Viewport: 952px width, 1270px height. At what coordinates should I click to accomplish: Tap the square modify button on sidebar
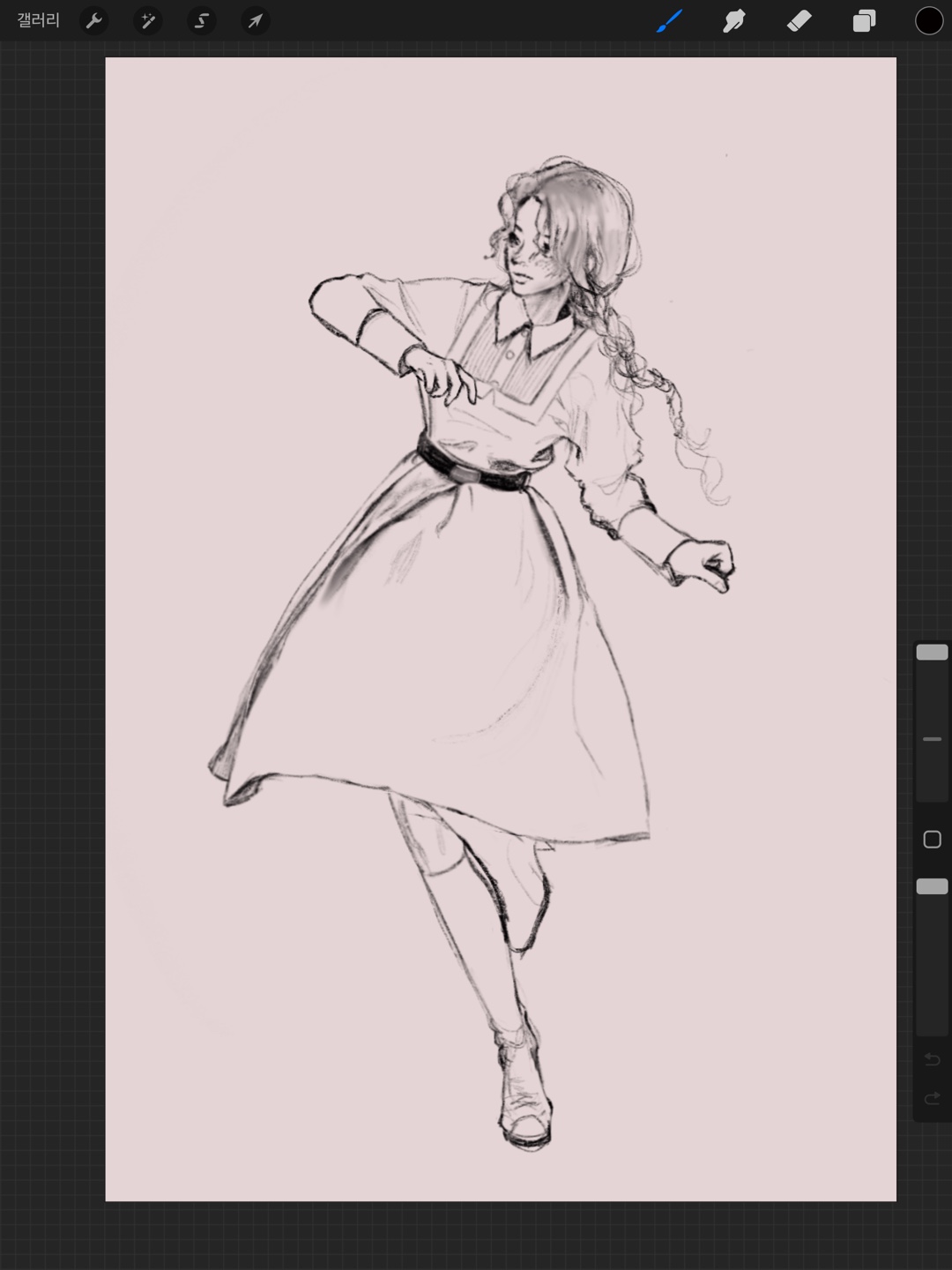(932, 840)
